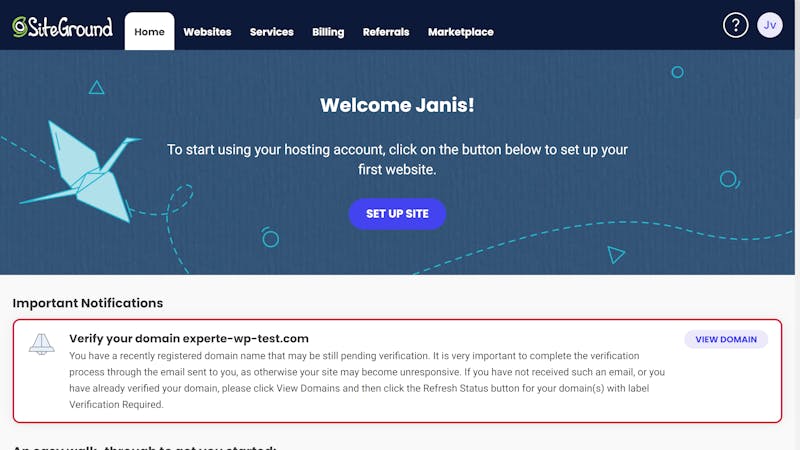Open the help question mark icon

point(735,25)
